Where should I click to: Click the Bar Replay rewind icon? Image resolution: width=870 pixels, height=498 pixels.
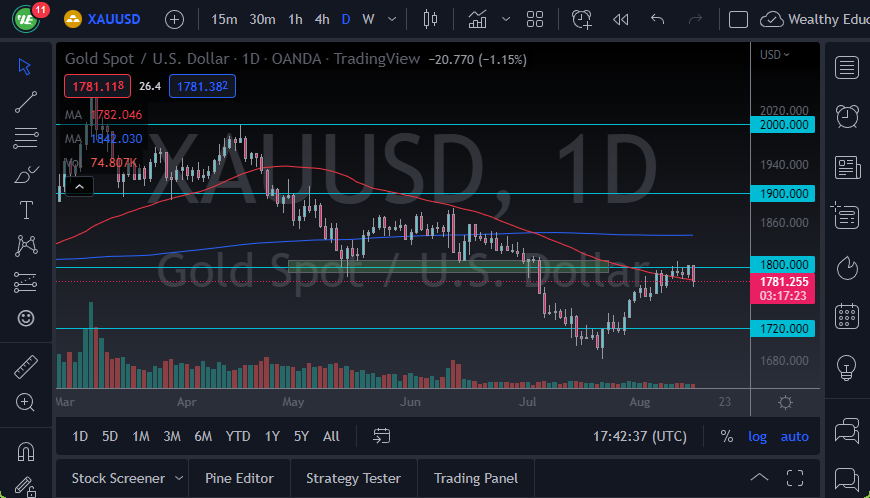coord(620,19)
